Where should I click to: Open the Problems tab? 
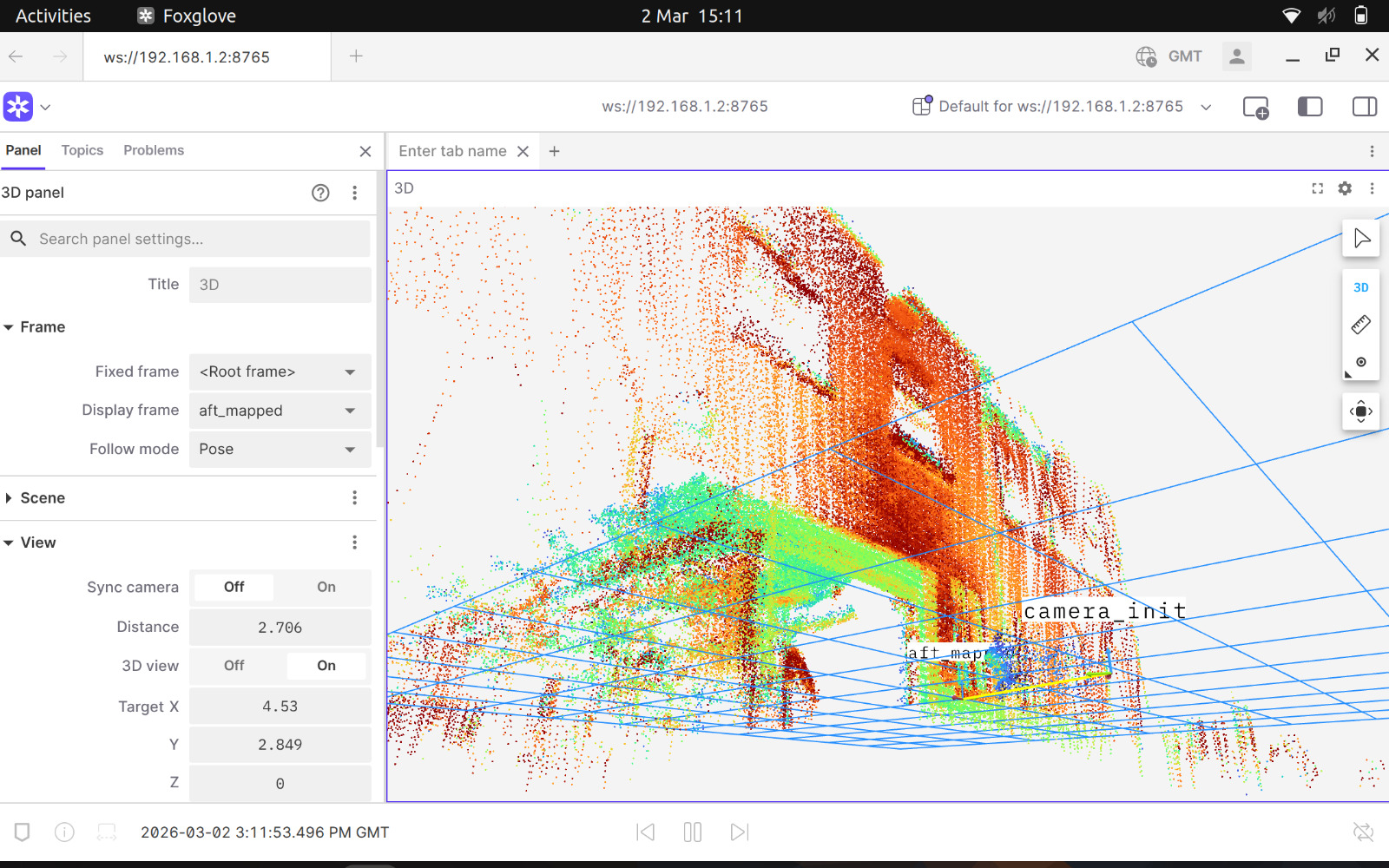coord(153,149)
